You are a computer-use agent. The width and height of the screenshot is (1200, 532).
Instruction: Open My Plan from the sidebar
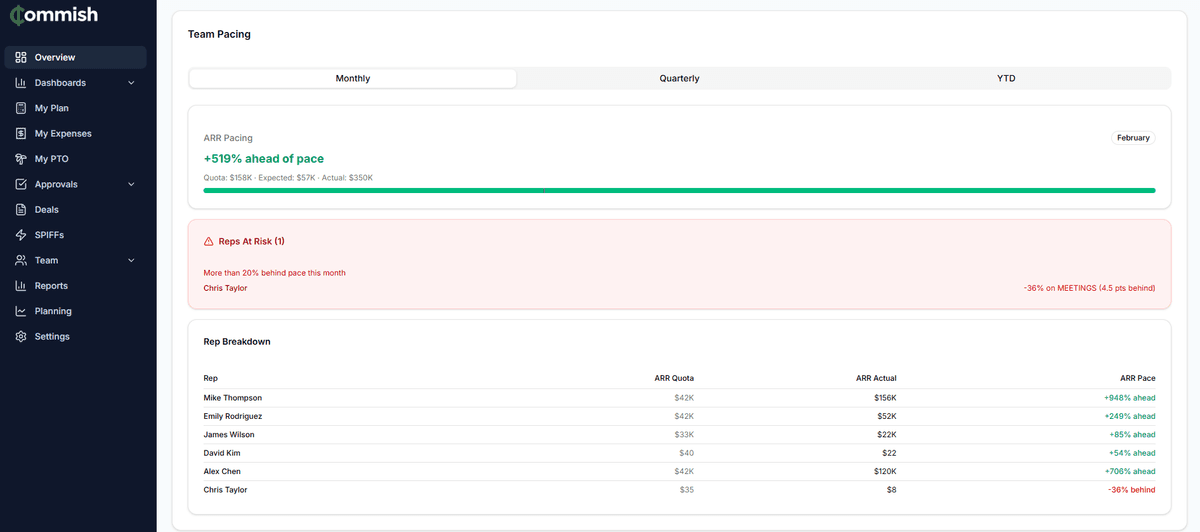(x=76, y=108)
